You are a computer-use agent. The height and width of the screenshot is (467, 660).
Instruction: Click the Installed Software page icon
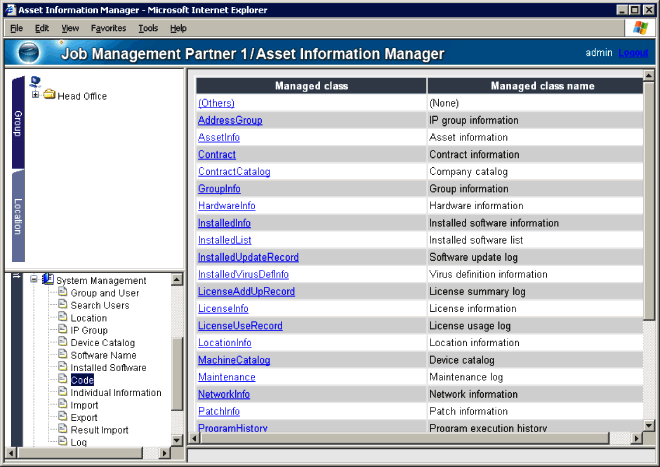tap(63, 366)
